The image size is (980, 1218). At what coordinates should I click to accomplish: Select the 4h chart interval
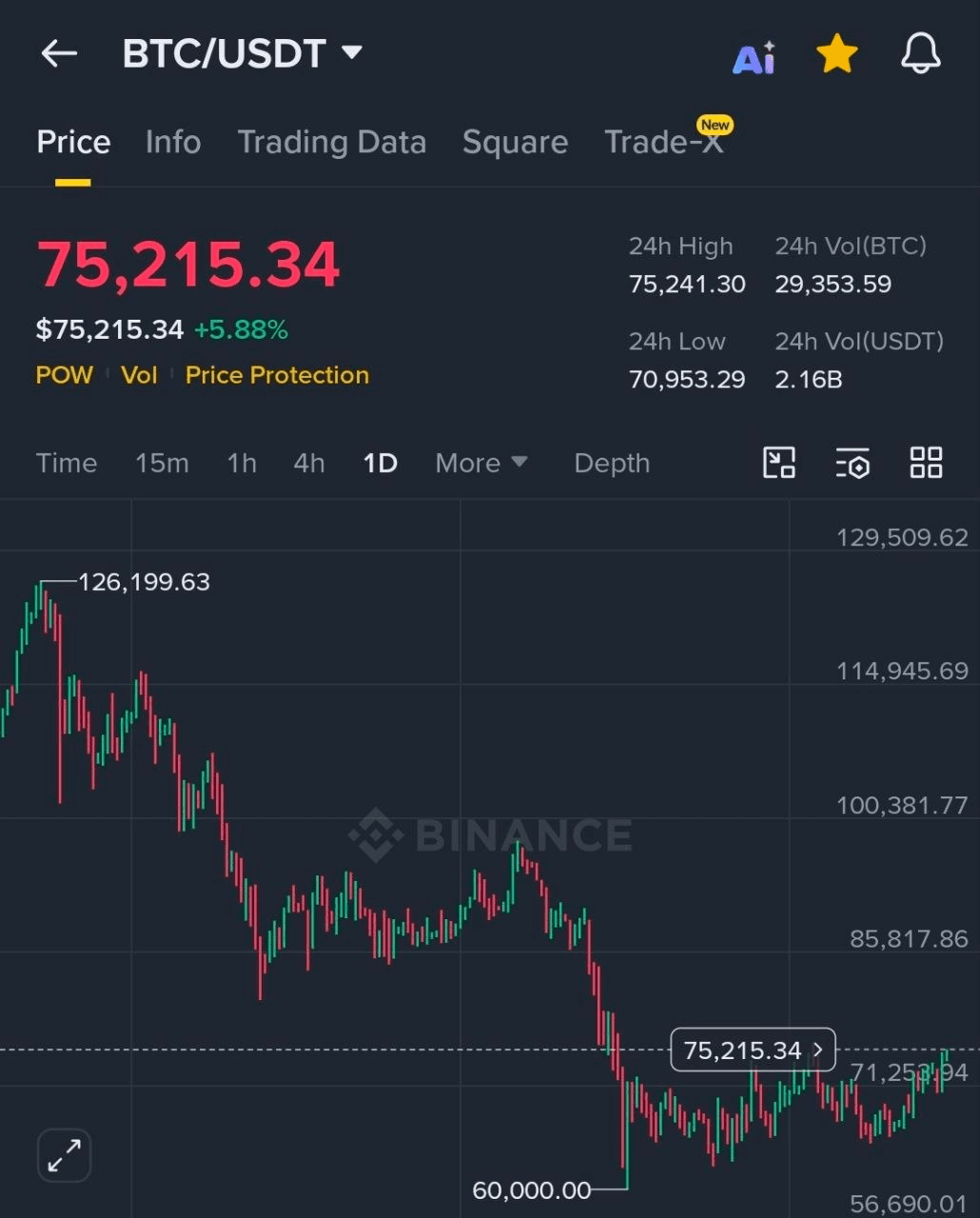point(309,463)
